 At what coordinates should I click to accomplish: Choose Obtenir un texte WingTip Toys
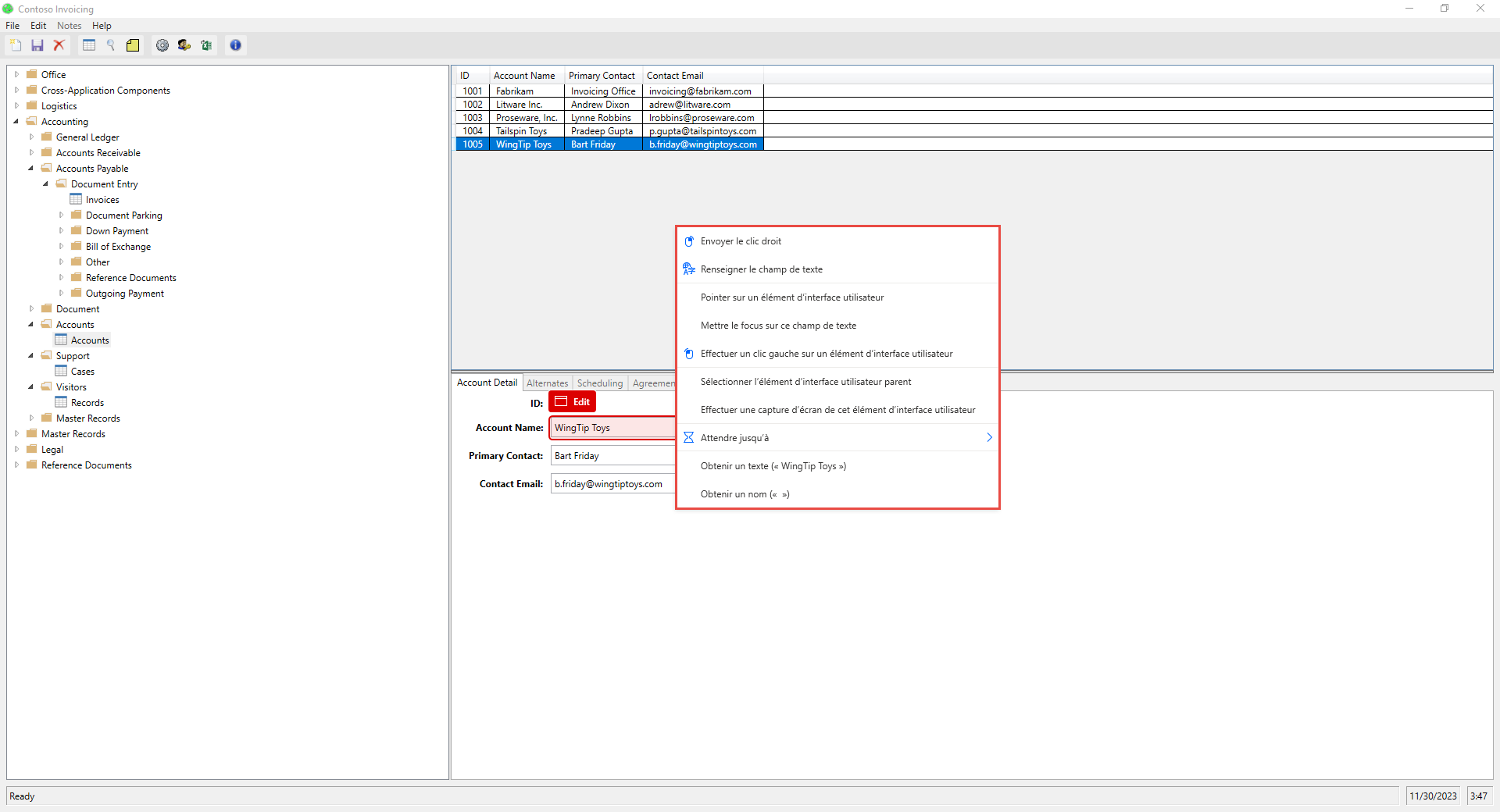(x=837, y=466)
